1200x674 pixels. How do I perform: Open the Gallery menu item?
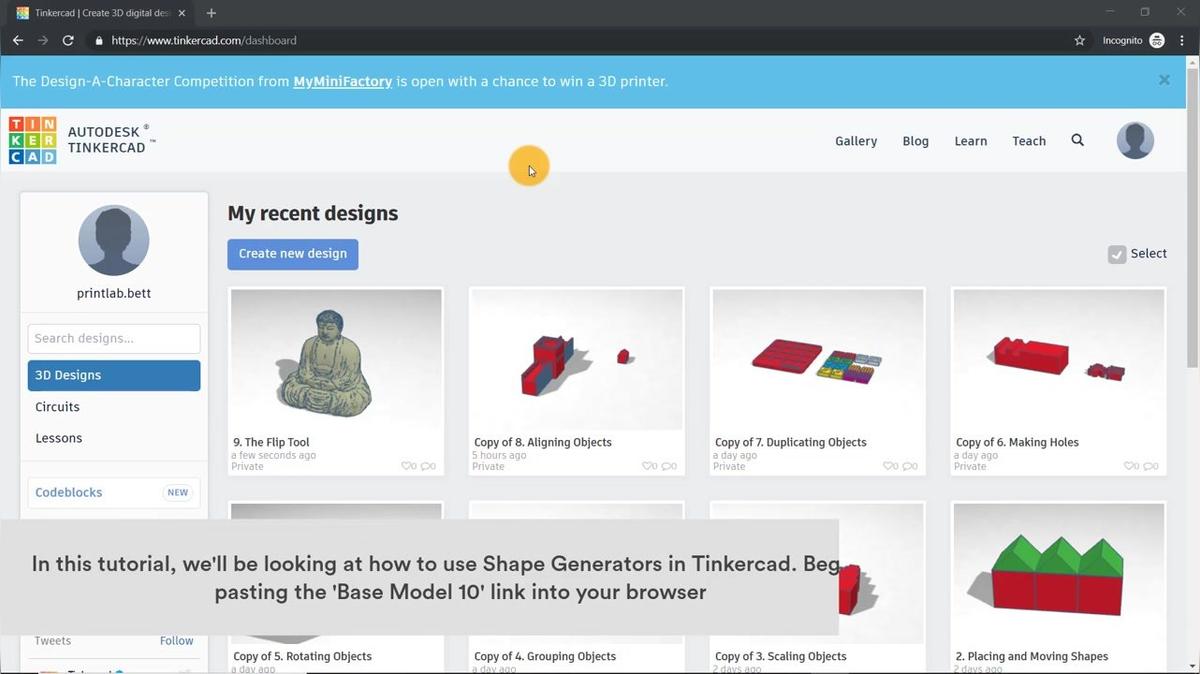tap(856, 141)
